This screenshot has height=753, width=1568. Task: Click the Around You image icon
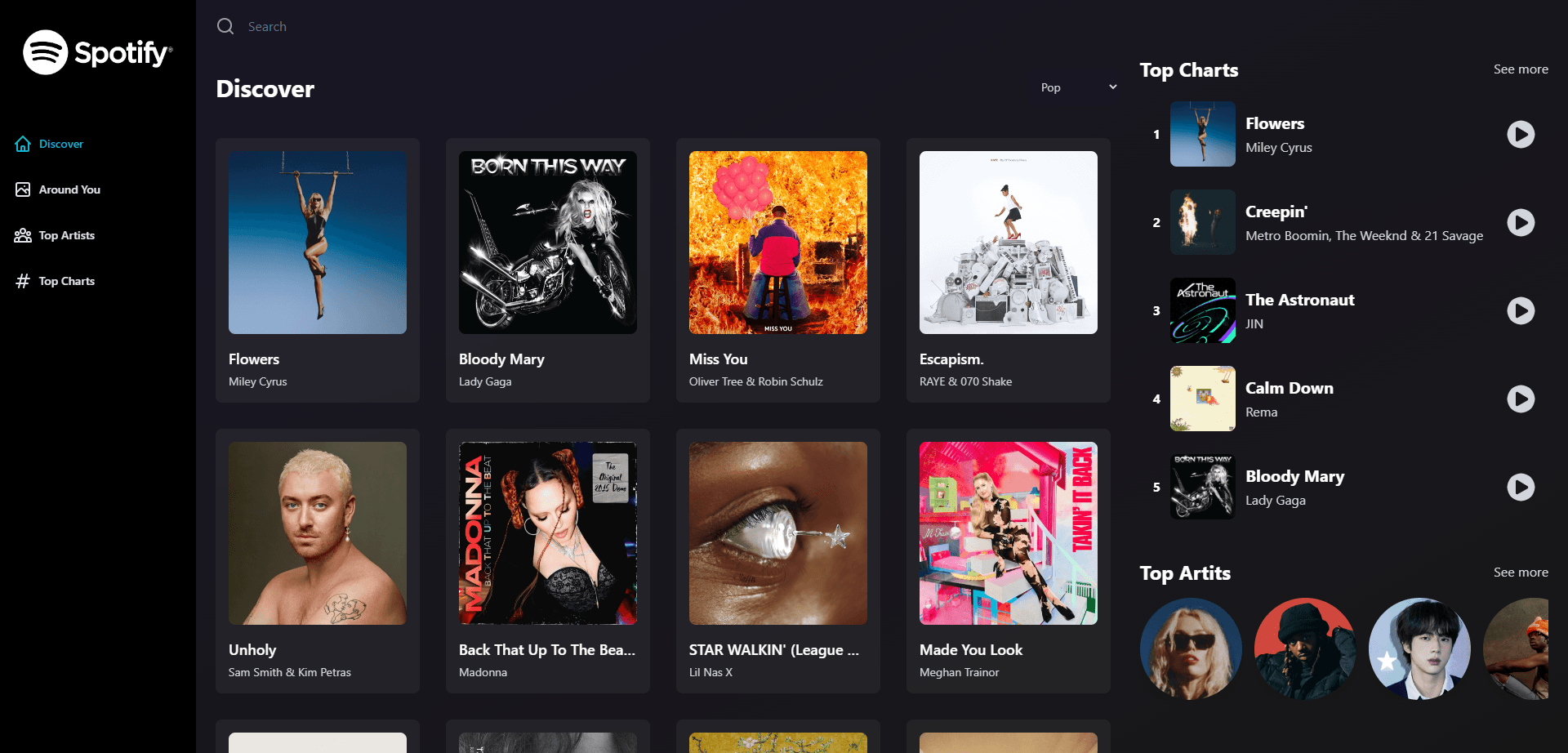coord(23,189)
